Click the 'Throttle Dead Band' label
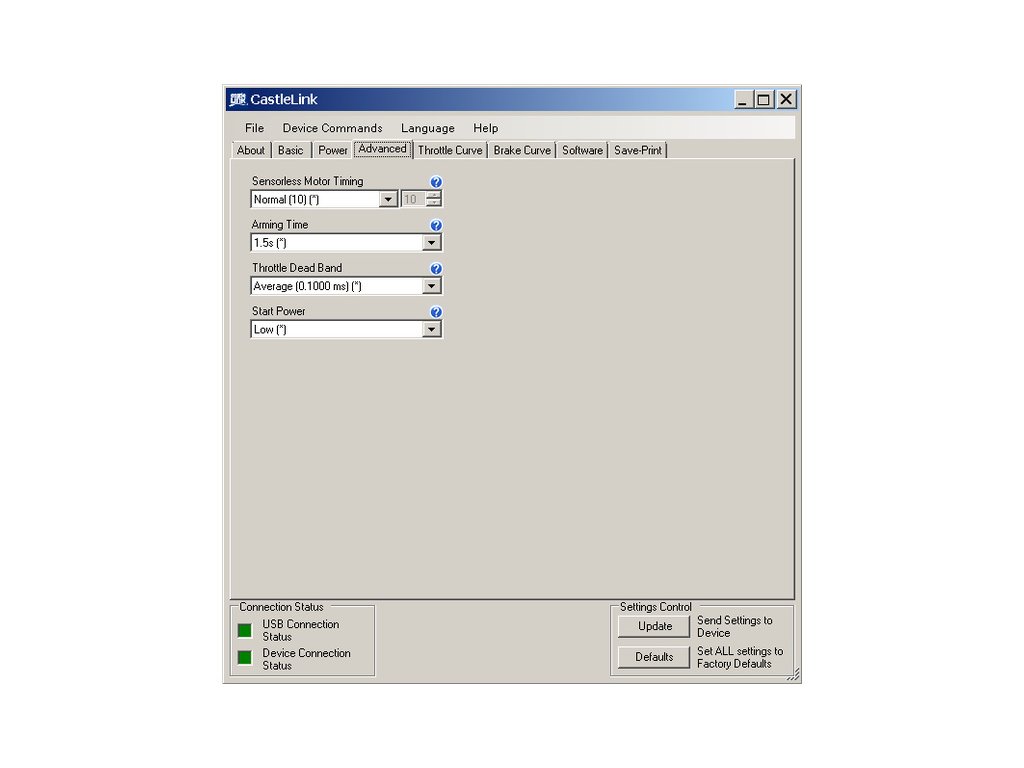The height and width of the screenshot is (768, 1024). 297,268
